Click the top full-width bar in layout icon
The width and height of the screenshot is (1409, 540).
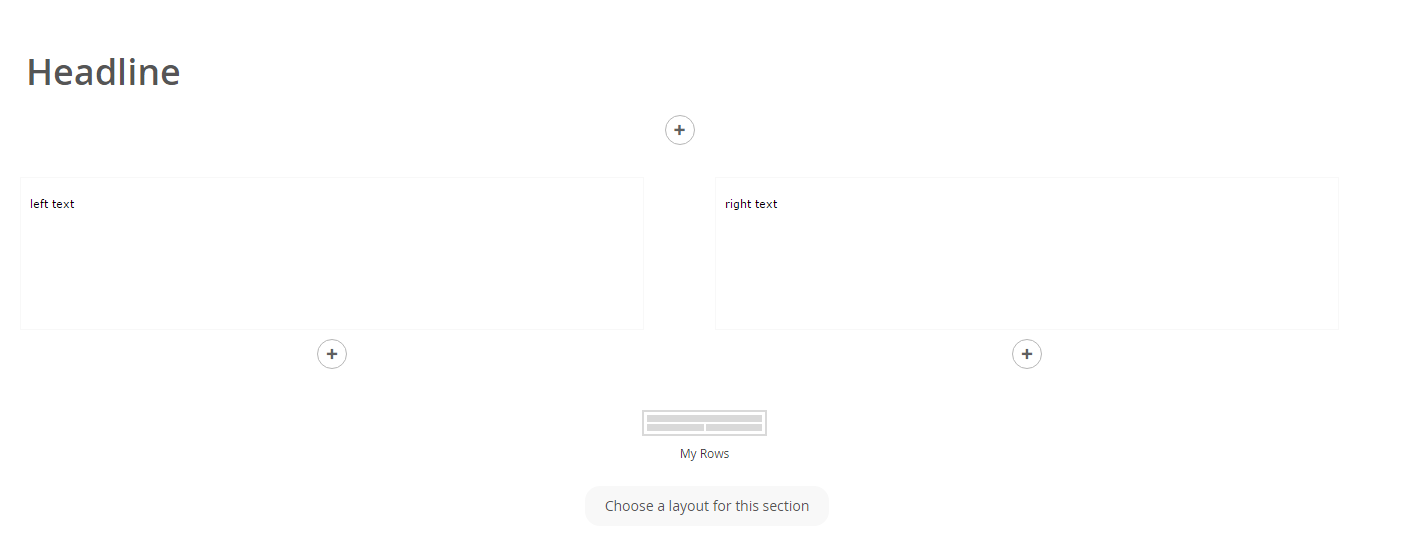(704, 418)
